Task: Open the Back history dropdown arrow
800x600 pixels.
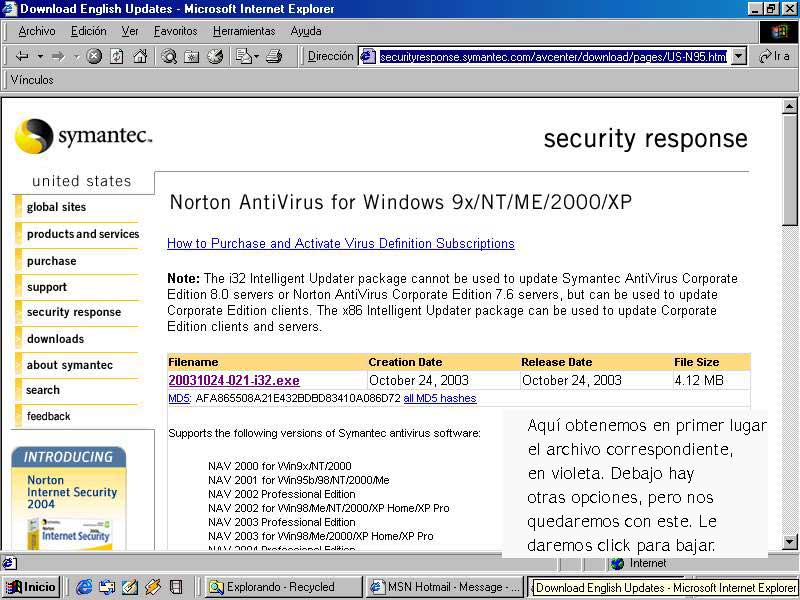Action: click(39, 56)
